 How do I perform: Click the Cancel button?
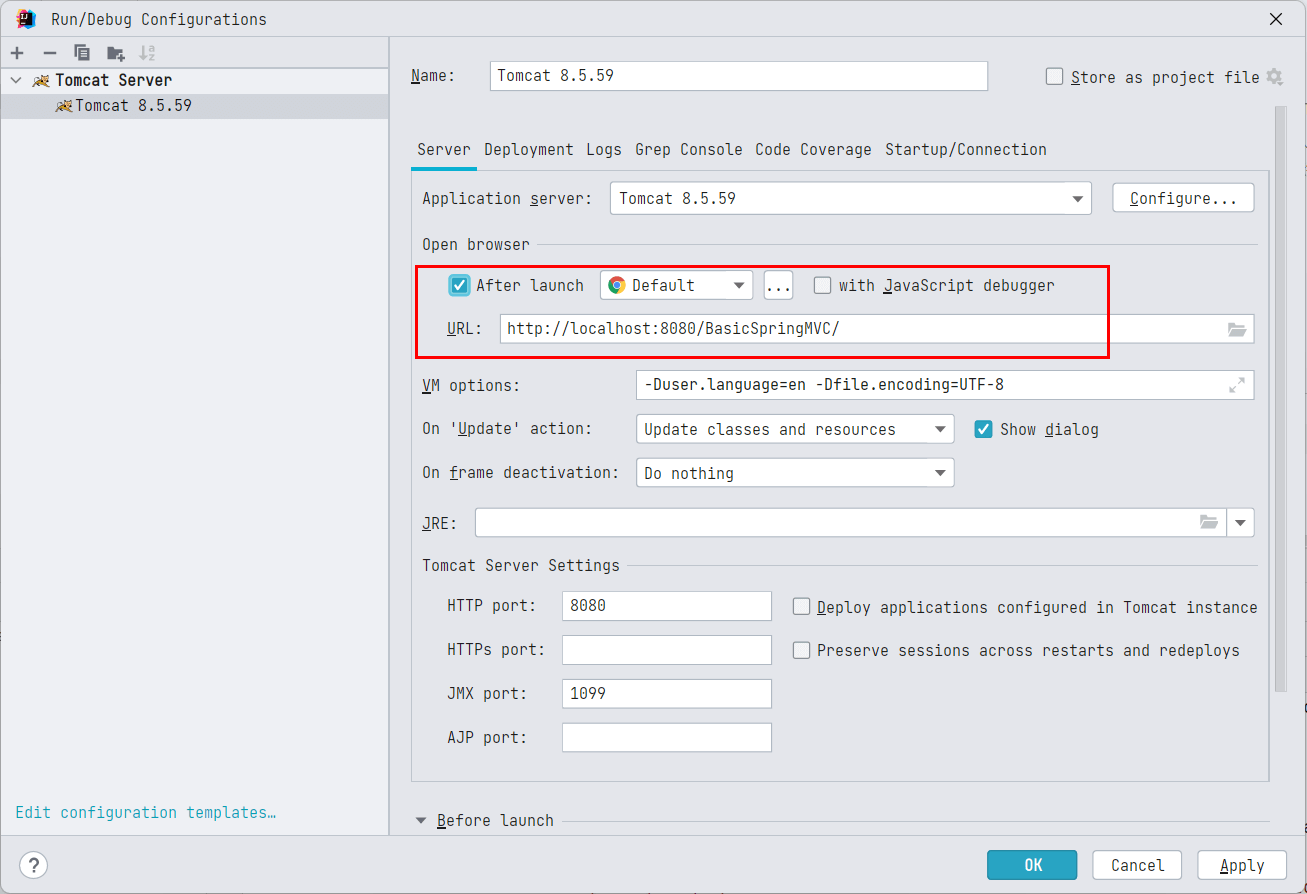[1138, 865]
